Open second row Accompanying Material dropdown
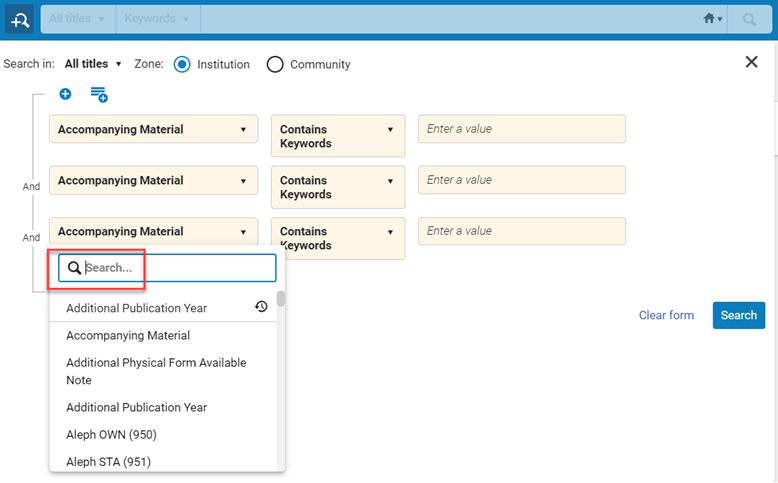Image resolution: width=778 pixels, height=483 pixels. tap(153, 180)
